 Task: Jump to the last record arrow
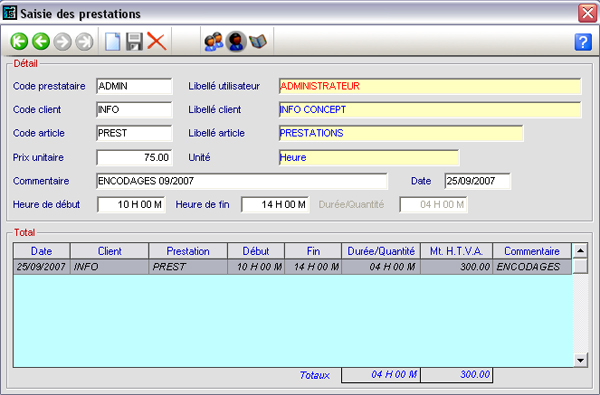point(84,41)
